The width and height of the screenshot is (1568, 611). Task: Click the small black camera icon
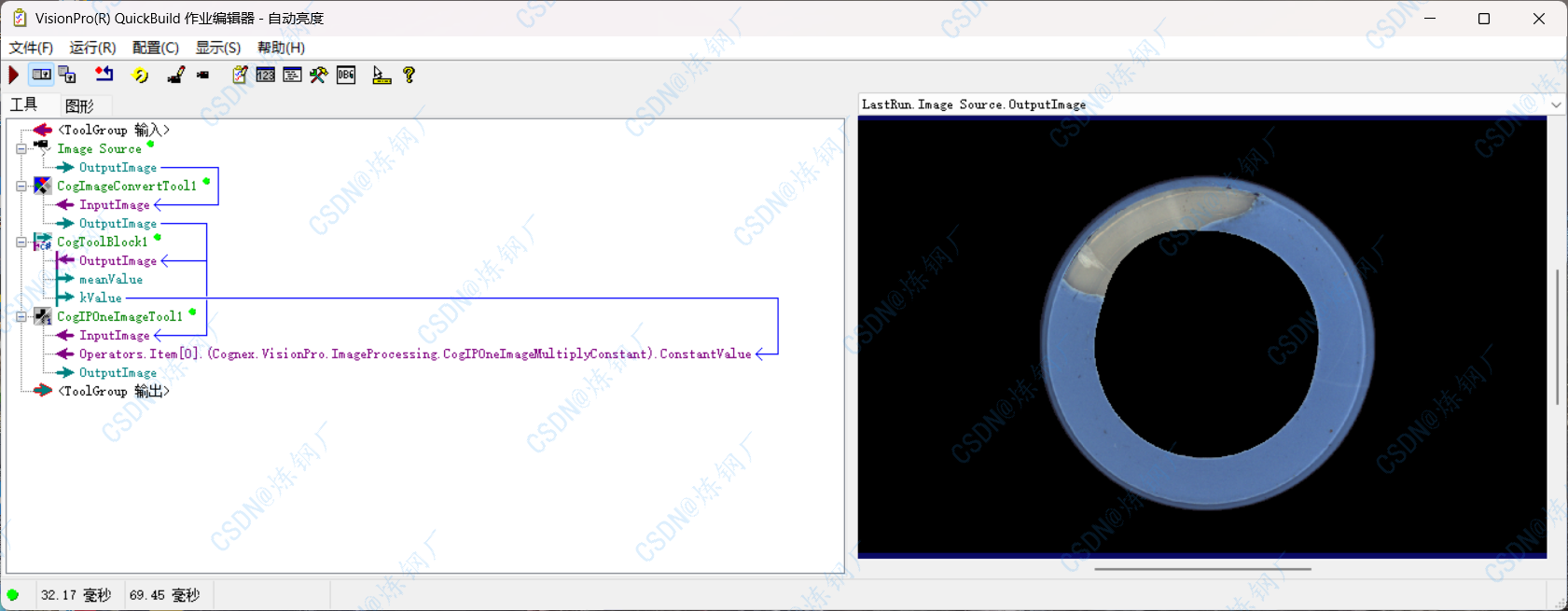pyautogui.click(x=202, y=75)
